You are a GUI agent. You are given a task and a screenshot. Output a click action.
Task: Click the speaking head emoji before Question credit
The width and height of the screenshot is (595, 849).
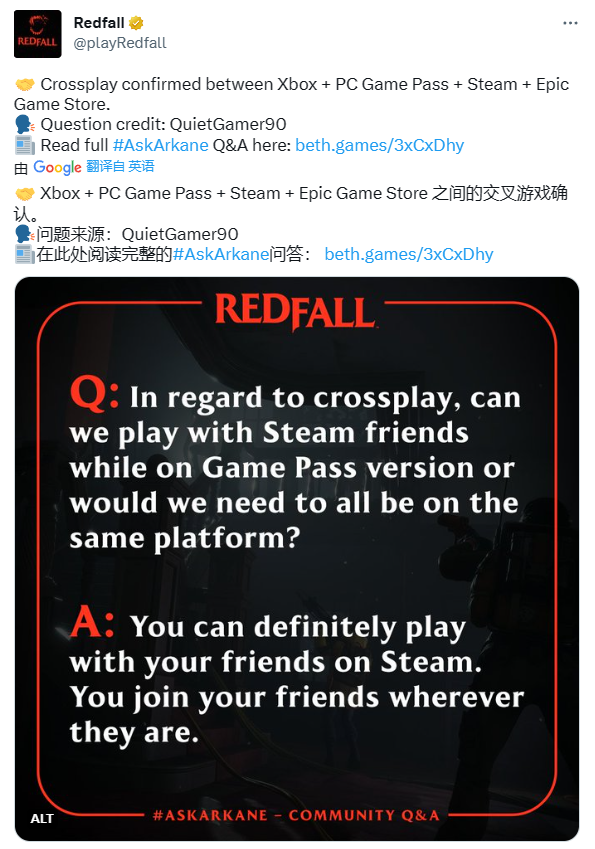coord(25,125)
